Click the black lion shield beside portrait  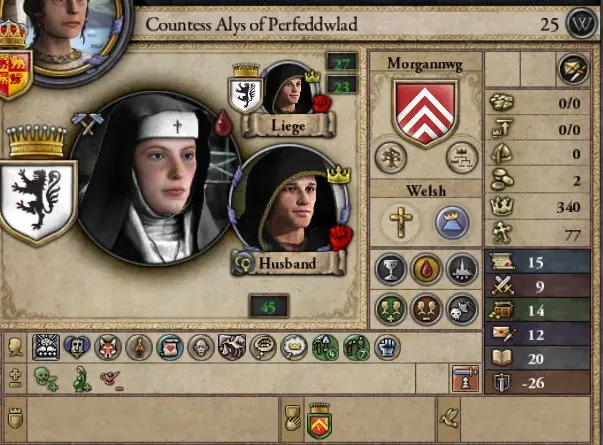click(38, 201)
